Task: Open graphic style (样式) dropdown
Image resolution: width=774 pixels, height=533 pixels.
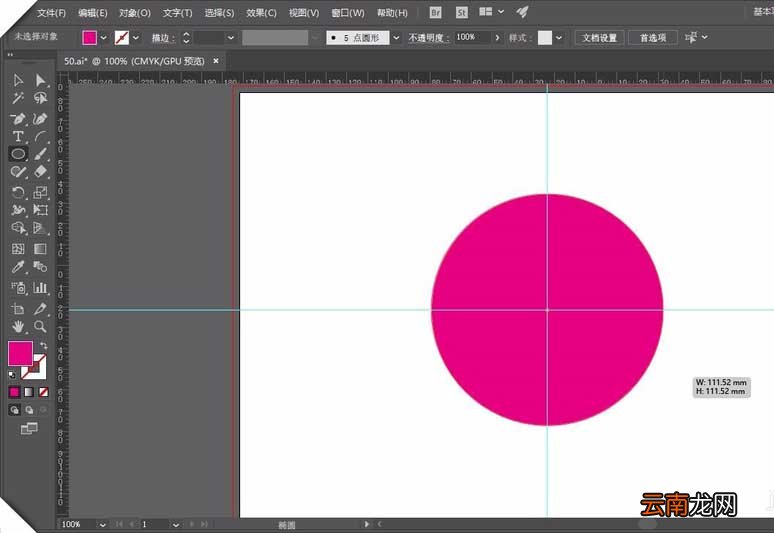Action: pos(559,38)
